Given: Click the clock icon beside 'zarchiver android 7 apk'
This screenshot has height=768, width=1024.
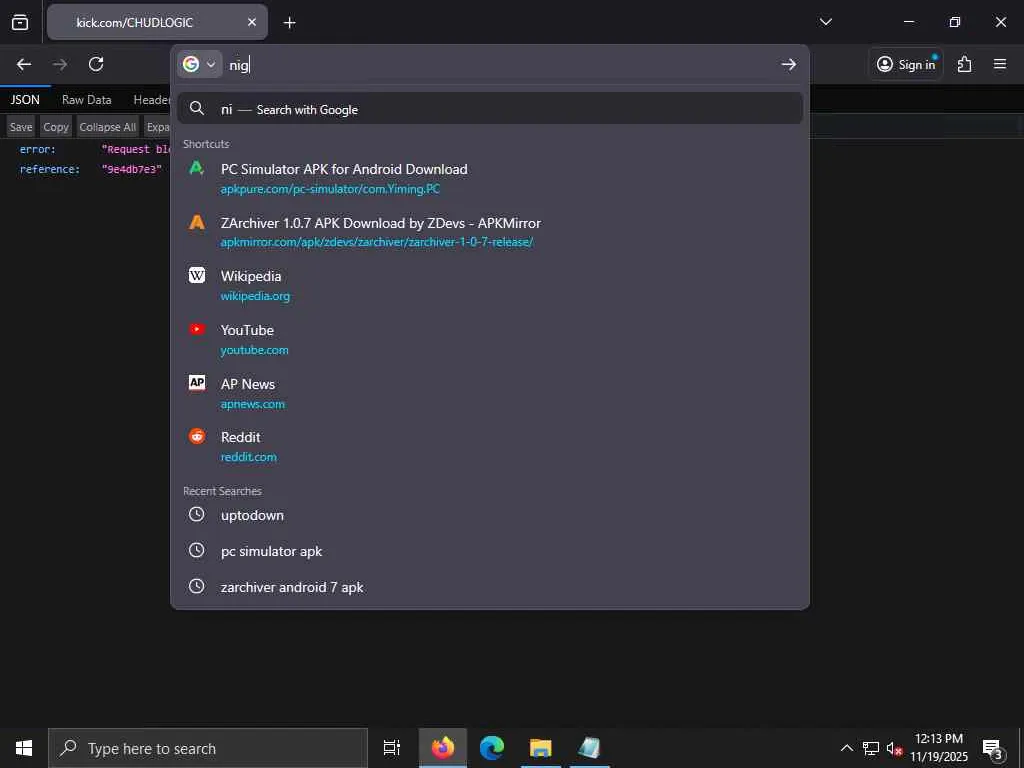Looking at the screenshot, I should click(197, 586).
